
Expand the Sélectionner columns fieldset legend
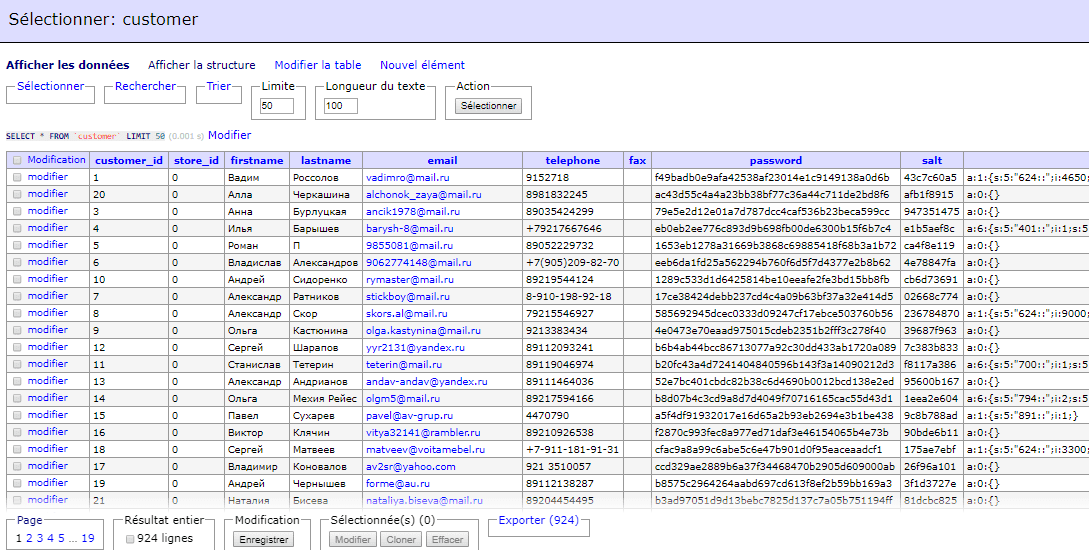pos(50,86)
